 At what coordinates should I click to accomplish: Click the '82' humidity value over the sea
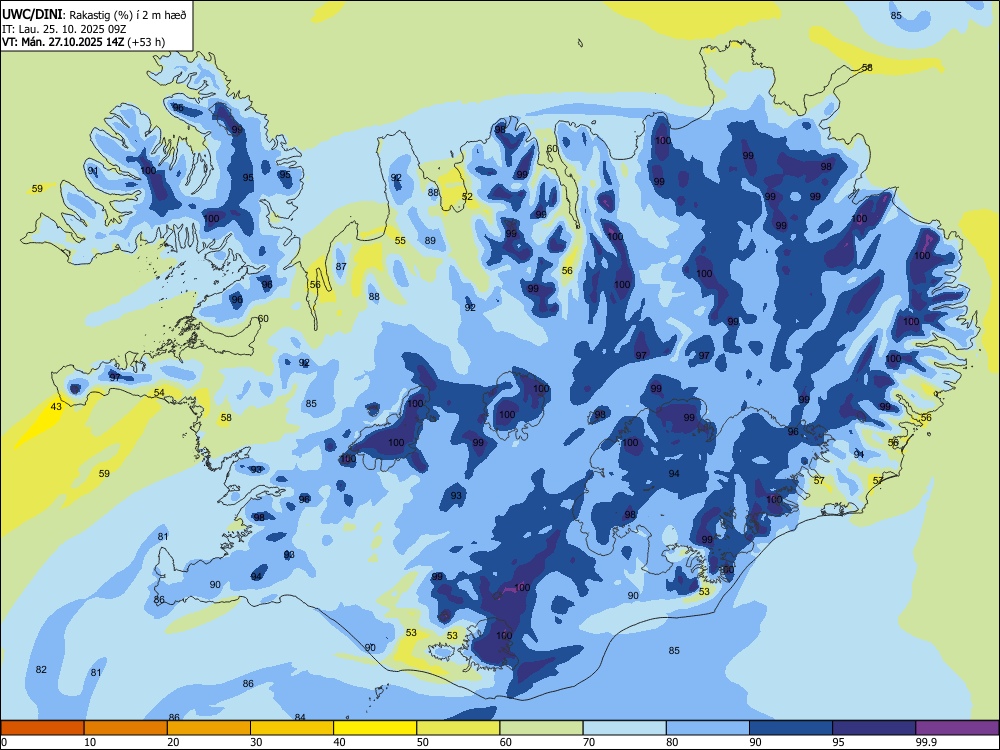point(41,670)
